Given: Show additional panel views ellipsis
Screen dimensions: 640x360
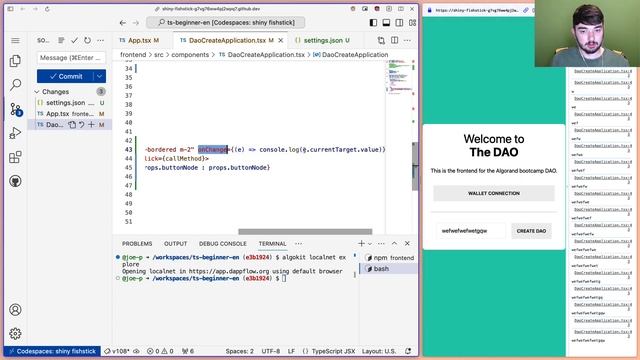Looking at the screenshot, I should (298, 243).
